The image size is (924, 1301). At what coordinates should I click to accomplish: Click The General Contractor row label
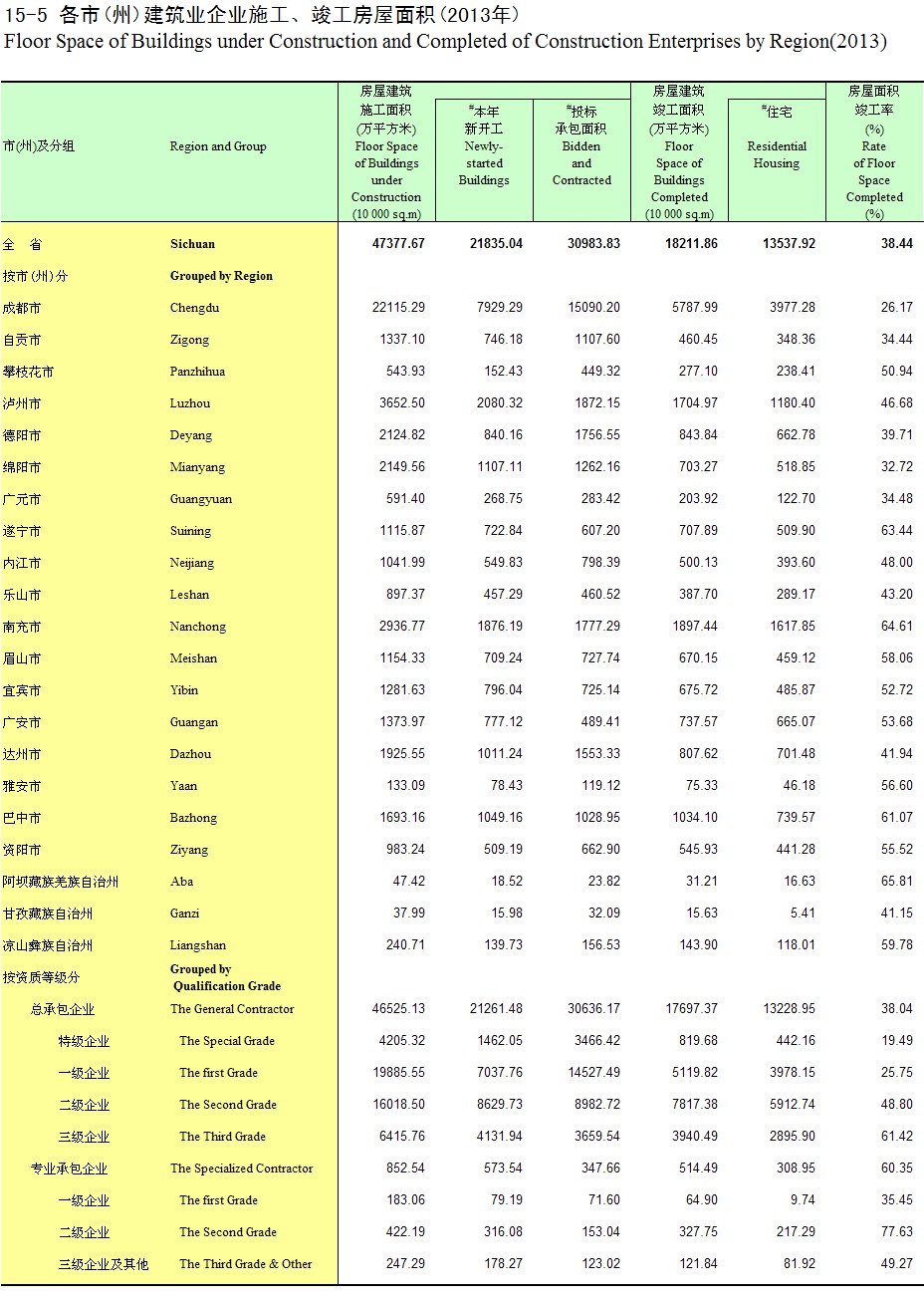click(x=232, y=1009)
